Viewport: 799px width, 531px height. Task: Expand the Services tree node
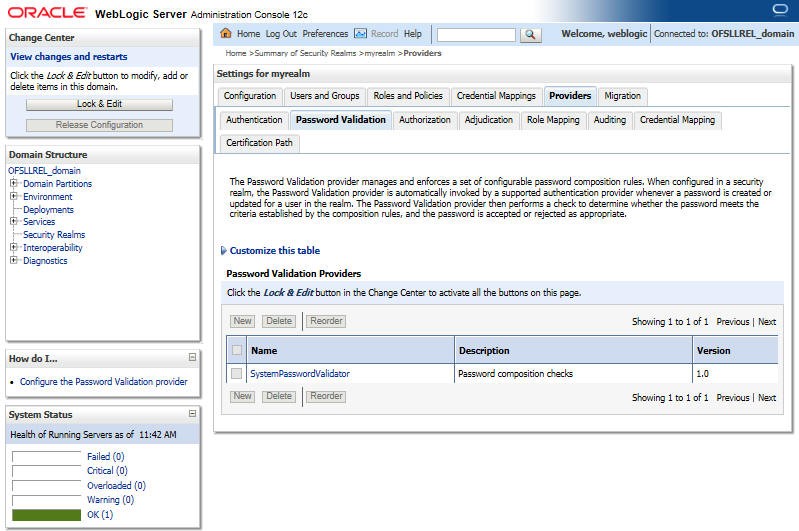(14, 221)
